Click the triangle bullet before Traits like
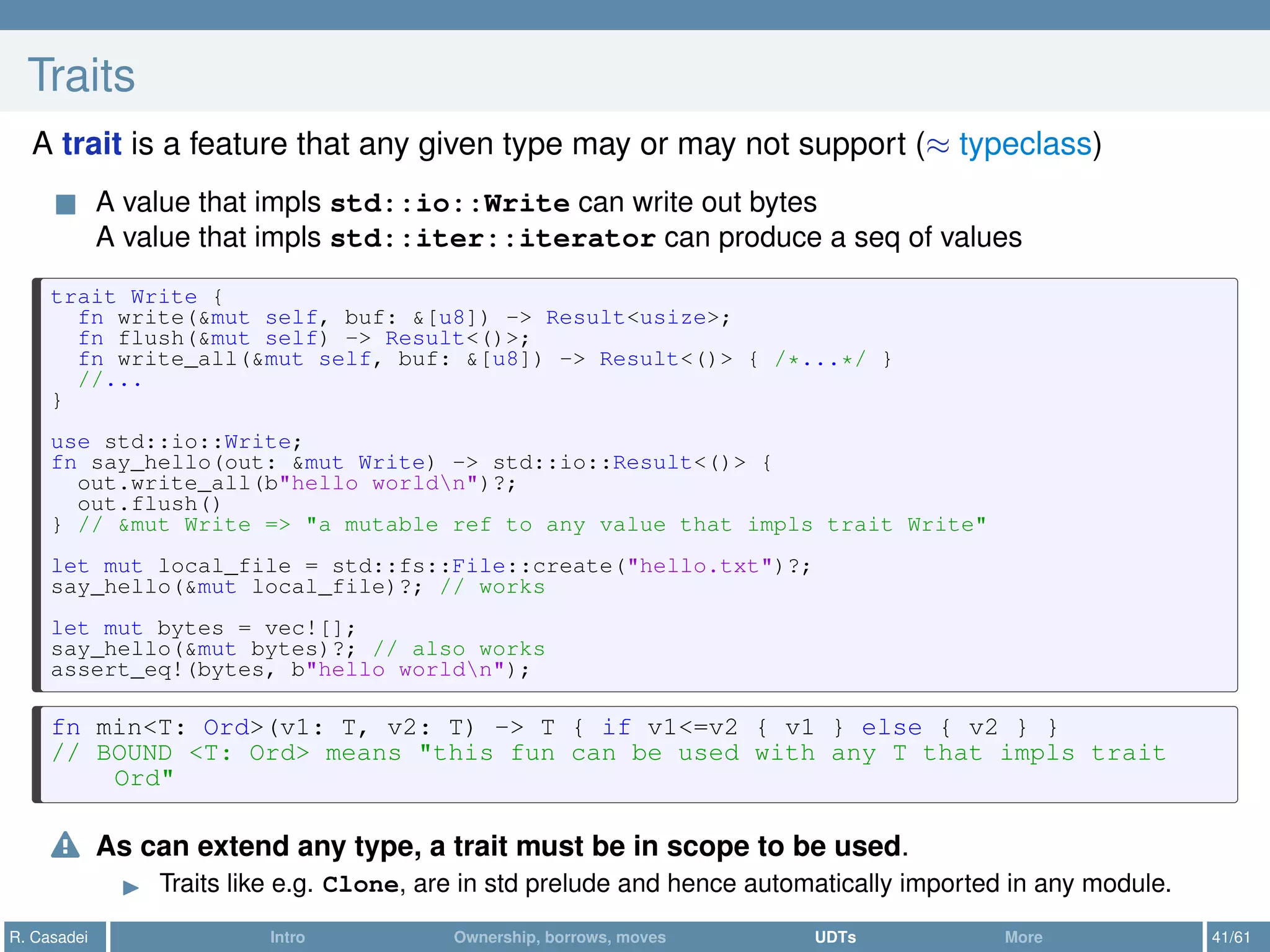Screen dimensions: 1270x952 [131, 888]
